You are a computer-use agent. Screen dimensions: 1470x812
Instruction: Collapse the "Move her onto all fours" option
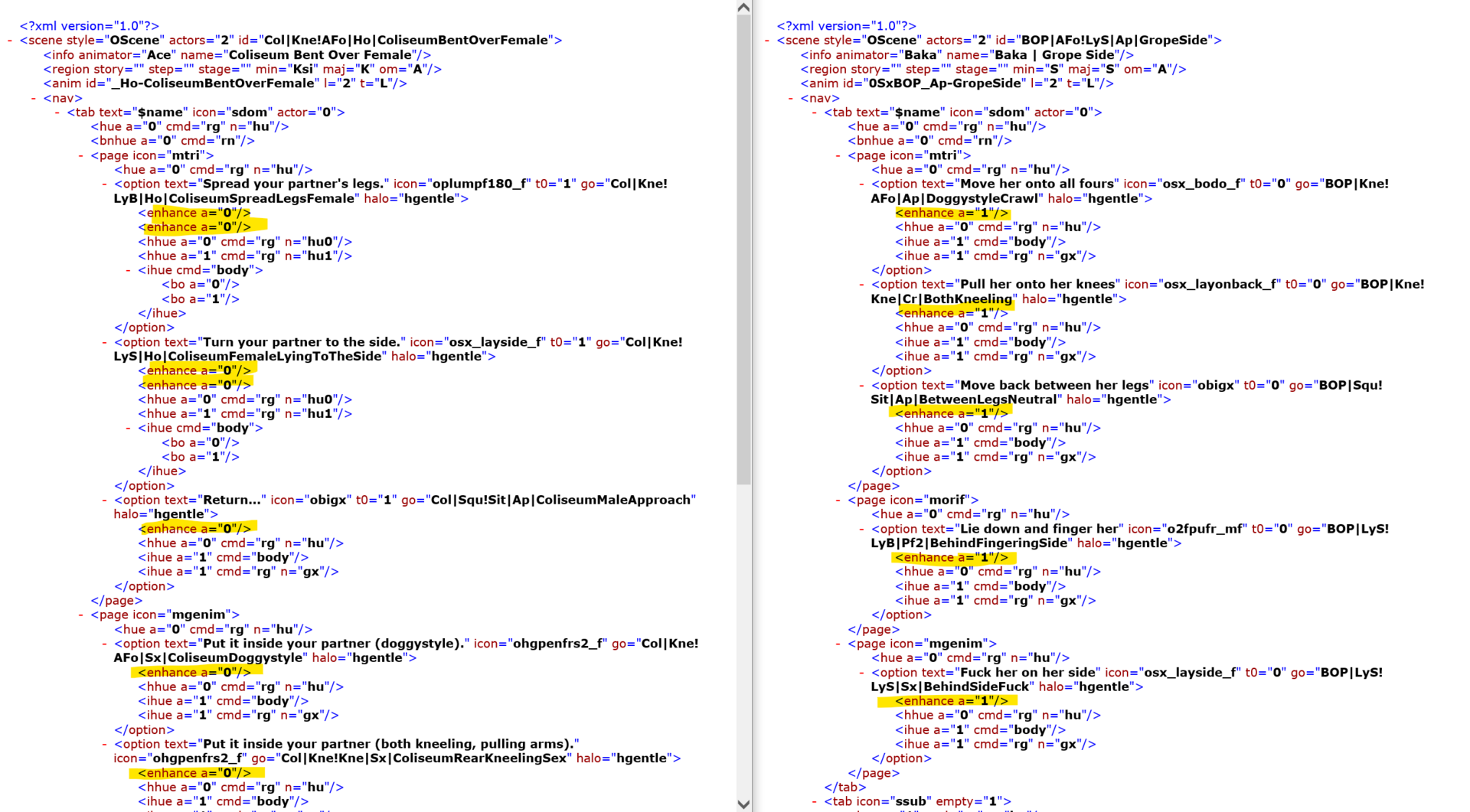pyautogui.click(x=862, y=184)
